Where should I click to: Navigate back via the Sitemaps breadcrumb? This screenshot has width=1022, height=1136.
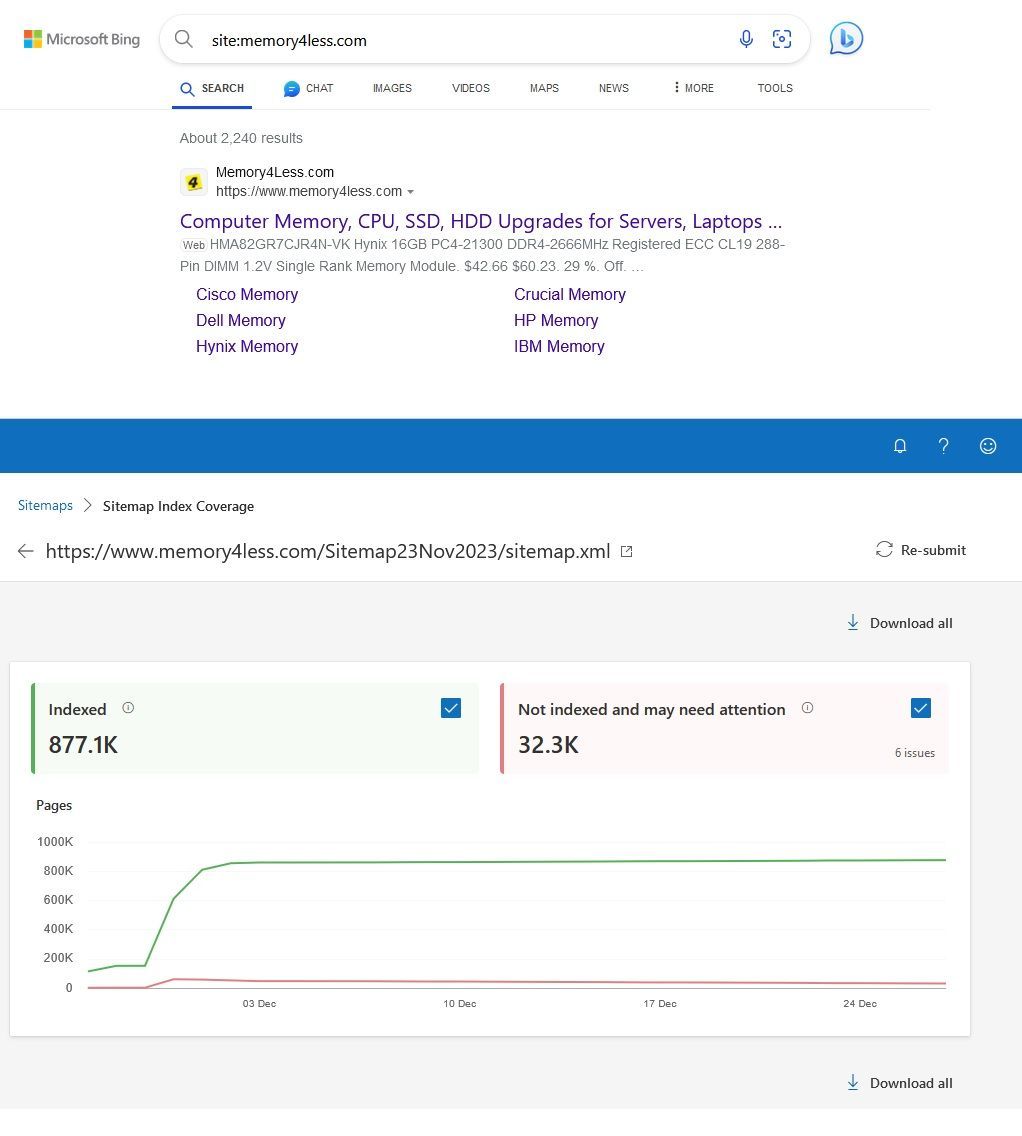45,505
